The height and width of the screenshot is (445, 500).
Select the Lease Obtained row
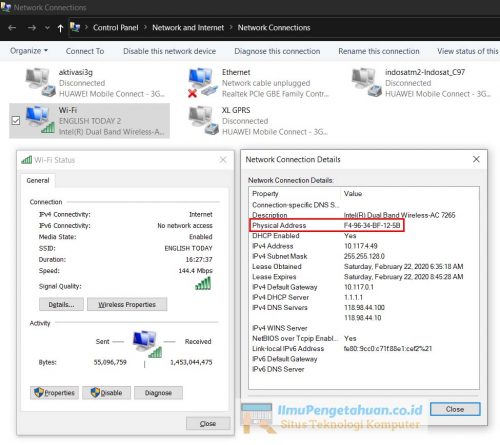tap(364, 267)
